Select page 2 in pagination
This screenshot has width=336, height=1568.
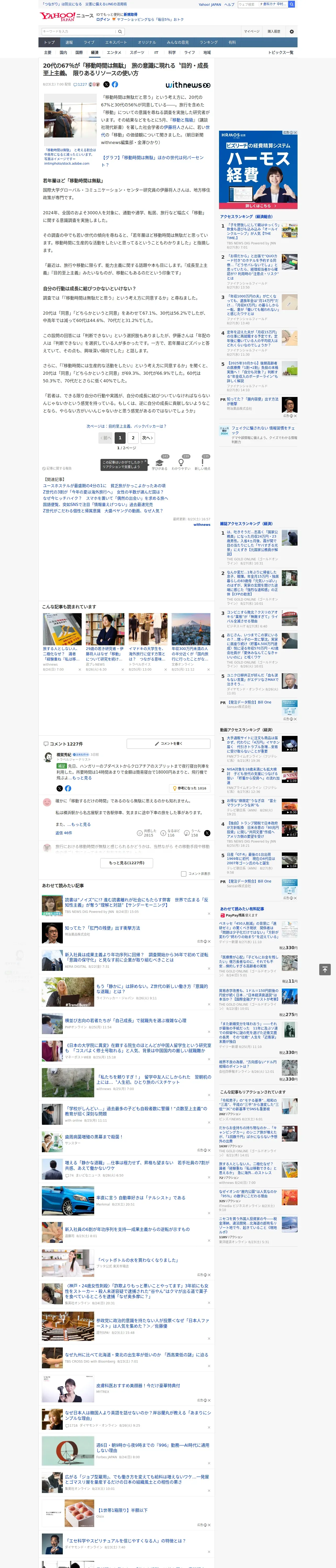point(133,438)
